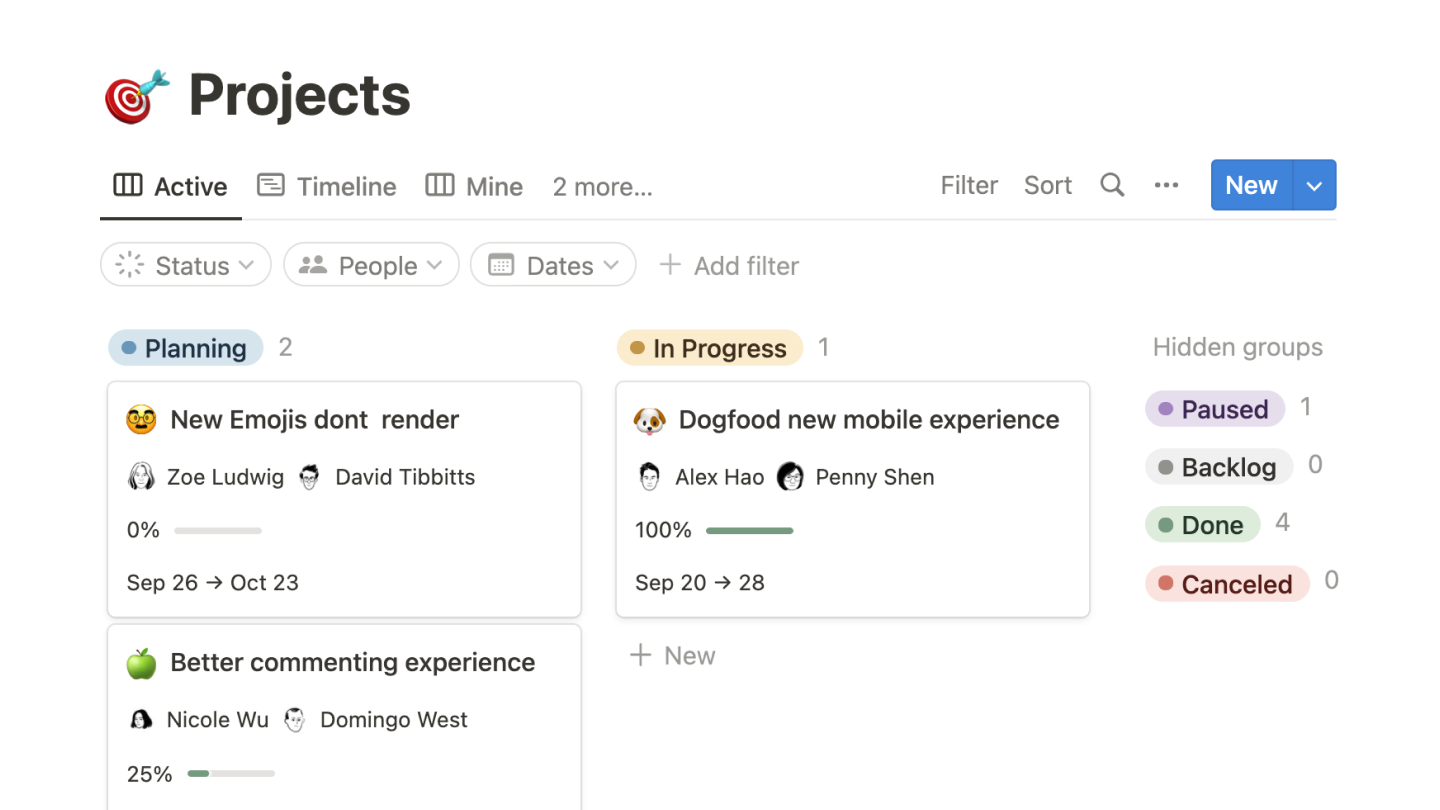Show the 2 more views list

click(602, 186)
